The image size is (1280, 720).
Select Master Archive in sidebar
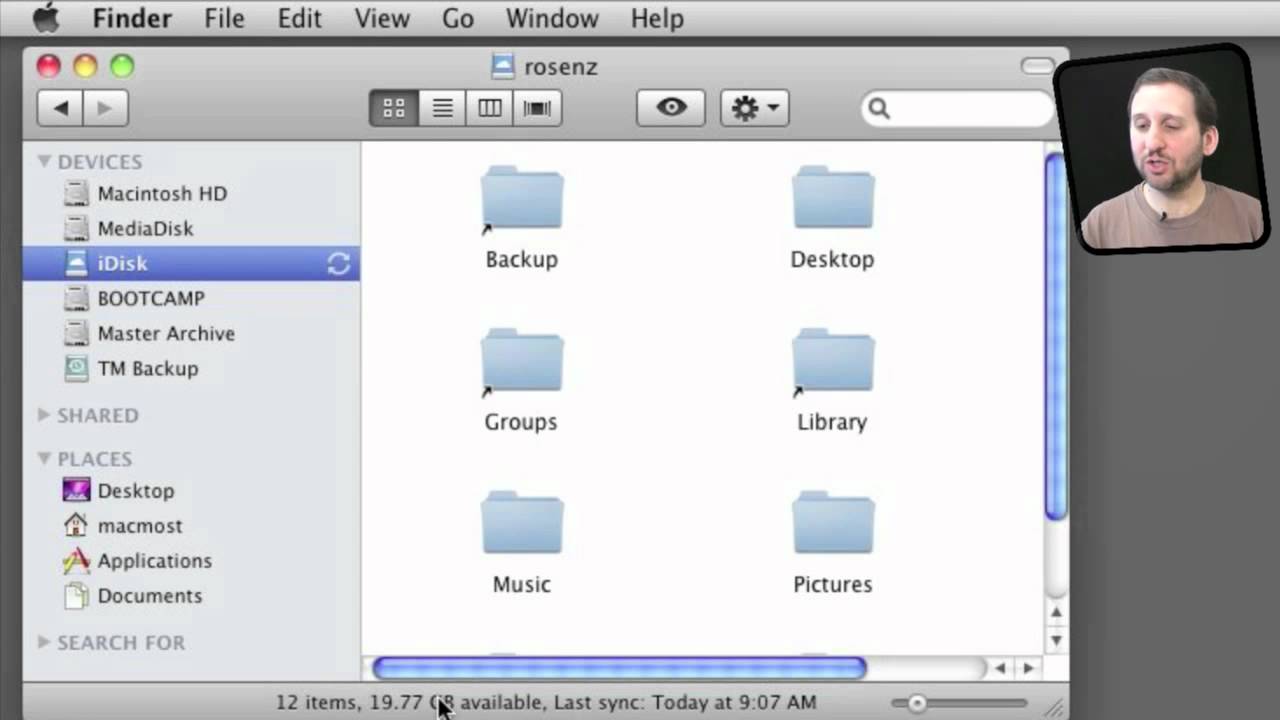(191, 333)
